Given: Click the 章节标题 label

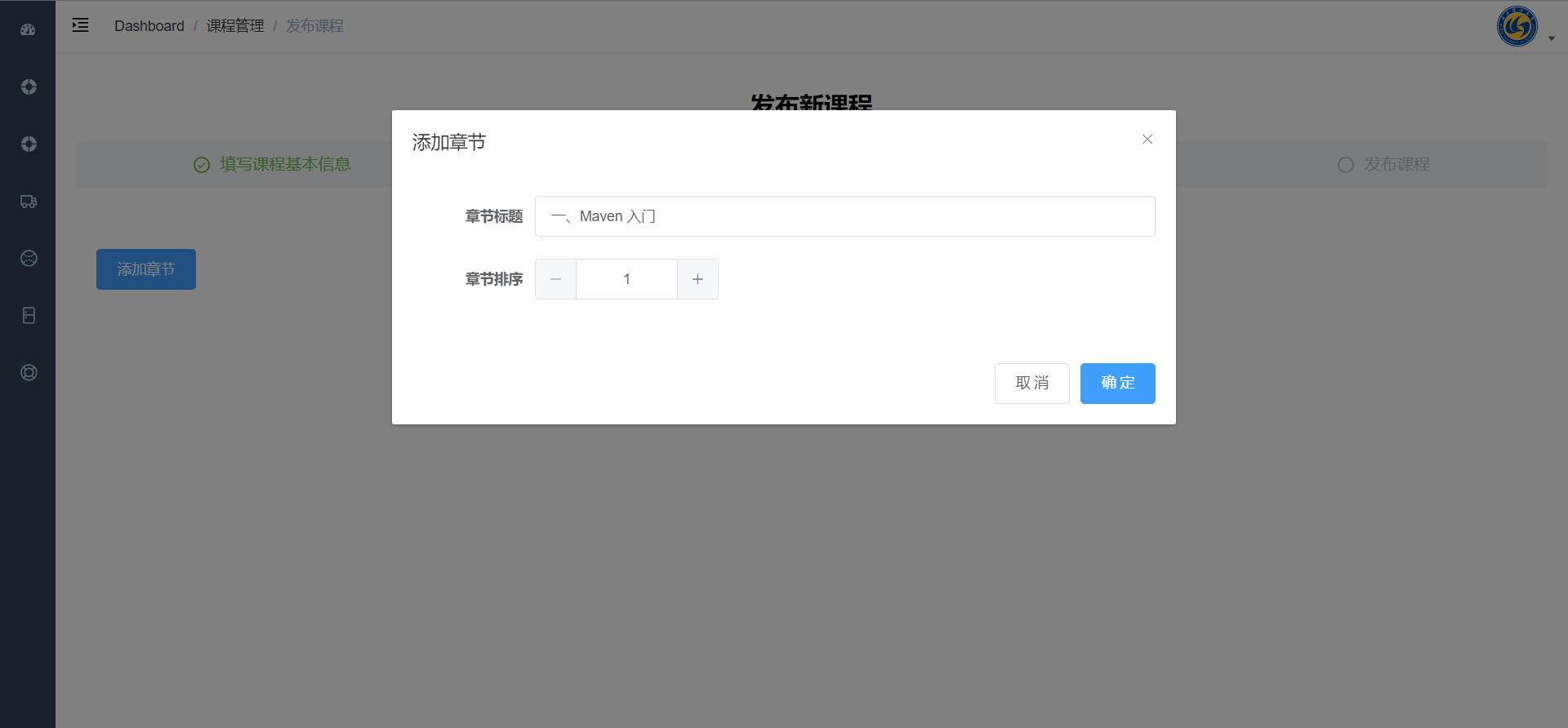Looking at the screenshot, I should click(x=494, y=216).
